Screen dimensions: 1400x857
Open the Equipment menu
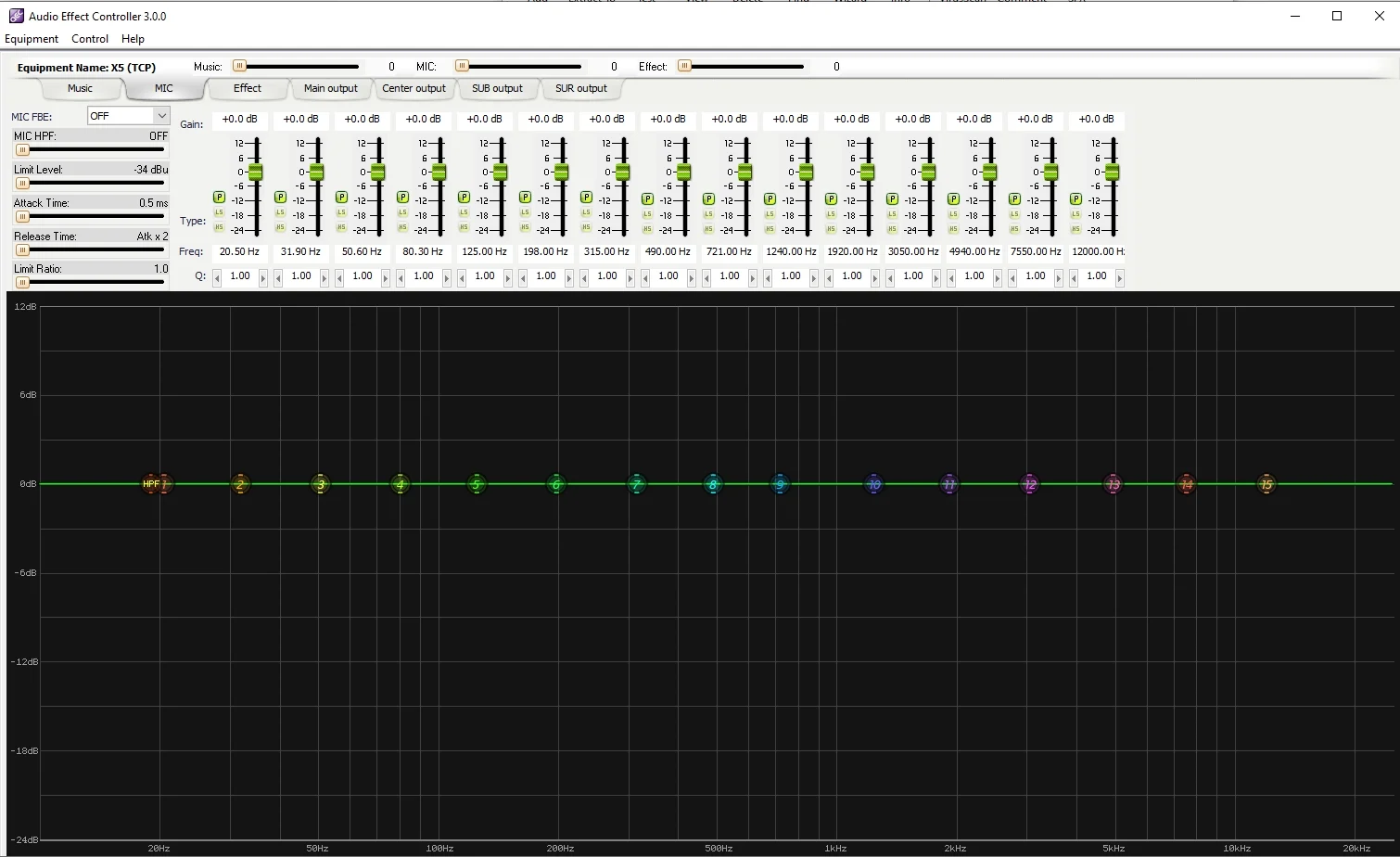(32, 39)
